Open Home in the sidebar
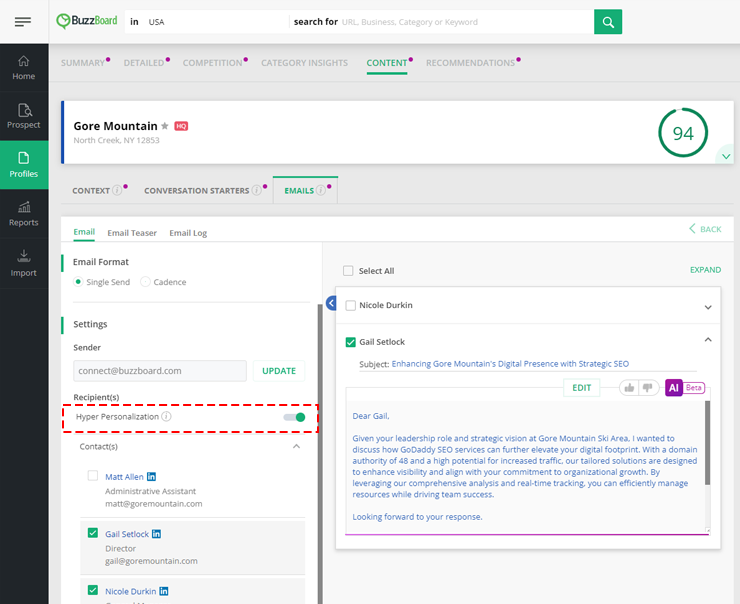The image size is (740, 604). (x=24, y=68)
